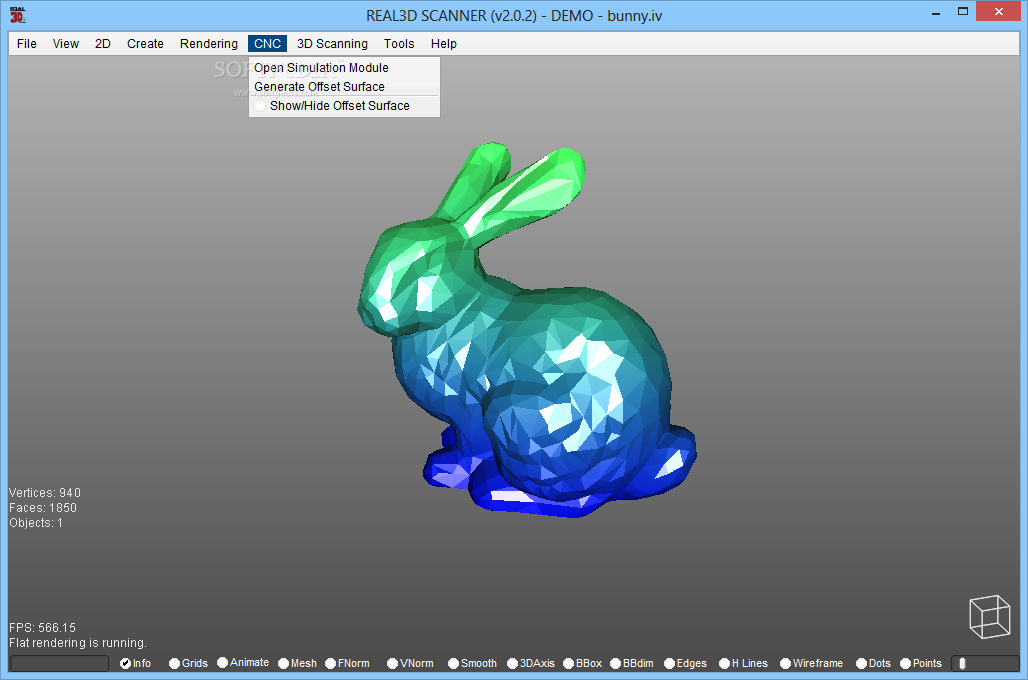Click the slider at bottom right
1028x680 pixels.
(985, 663)
